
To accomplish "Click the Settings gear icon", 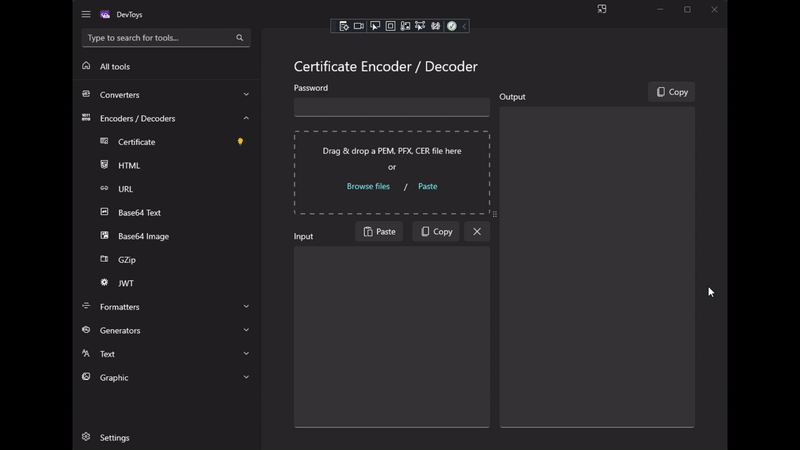I will (x=86, y=437).
